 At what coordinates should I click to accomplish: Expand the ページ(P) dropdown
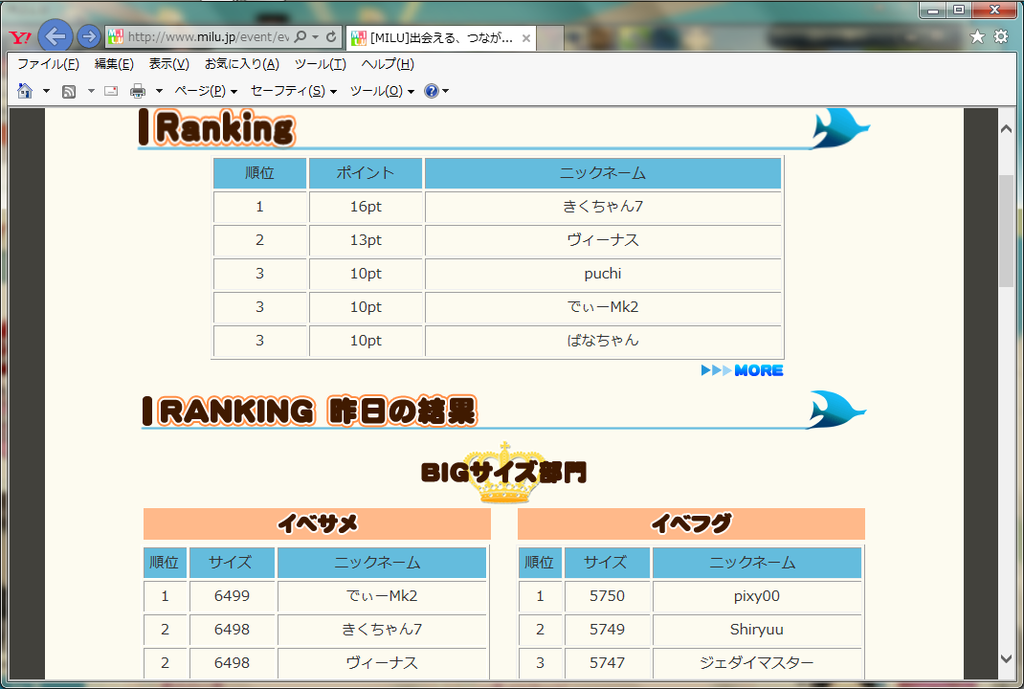[x=205, y=91]
